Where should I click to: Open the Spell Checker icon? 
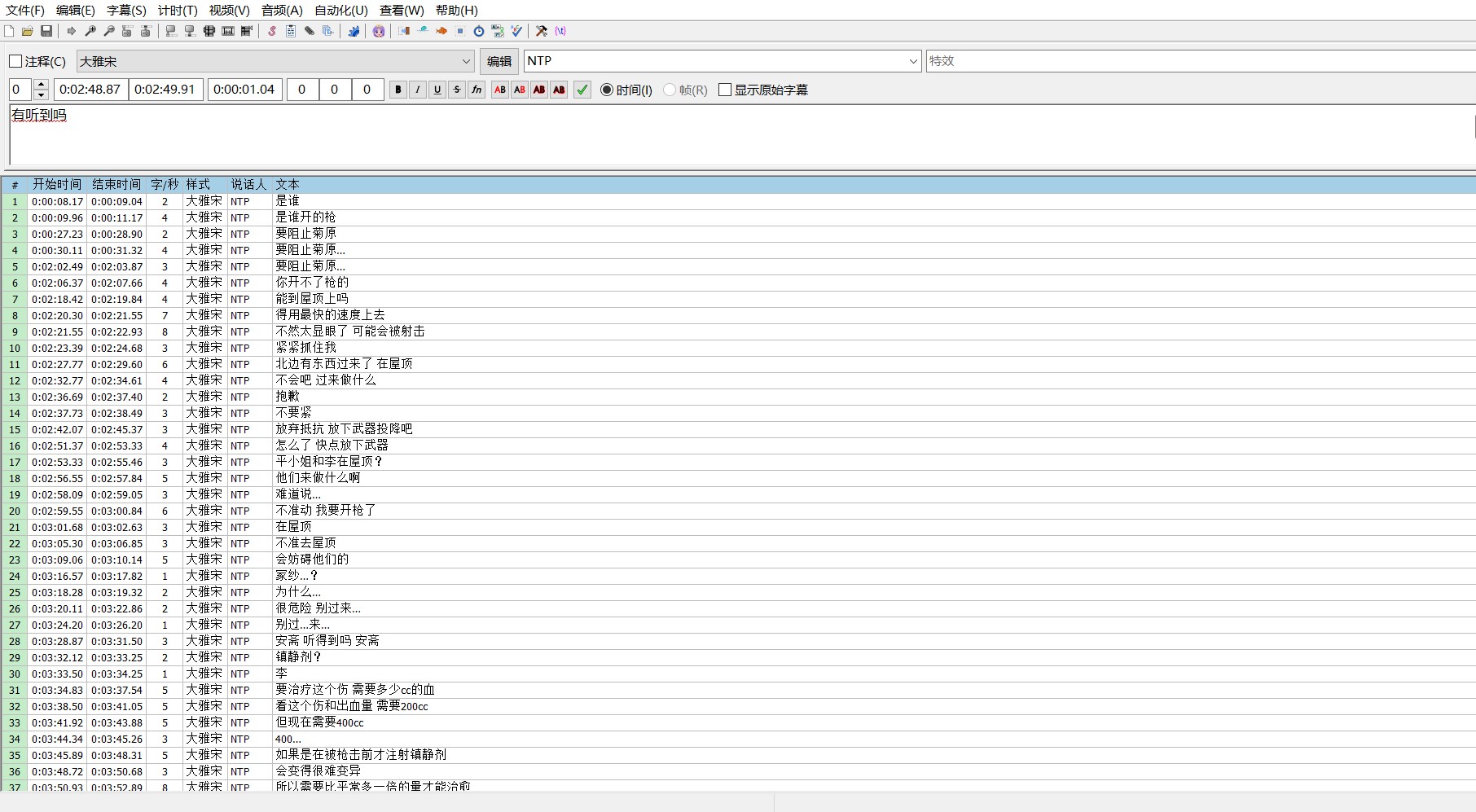516,31
